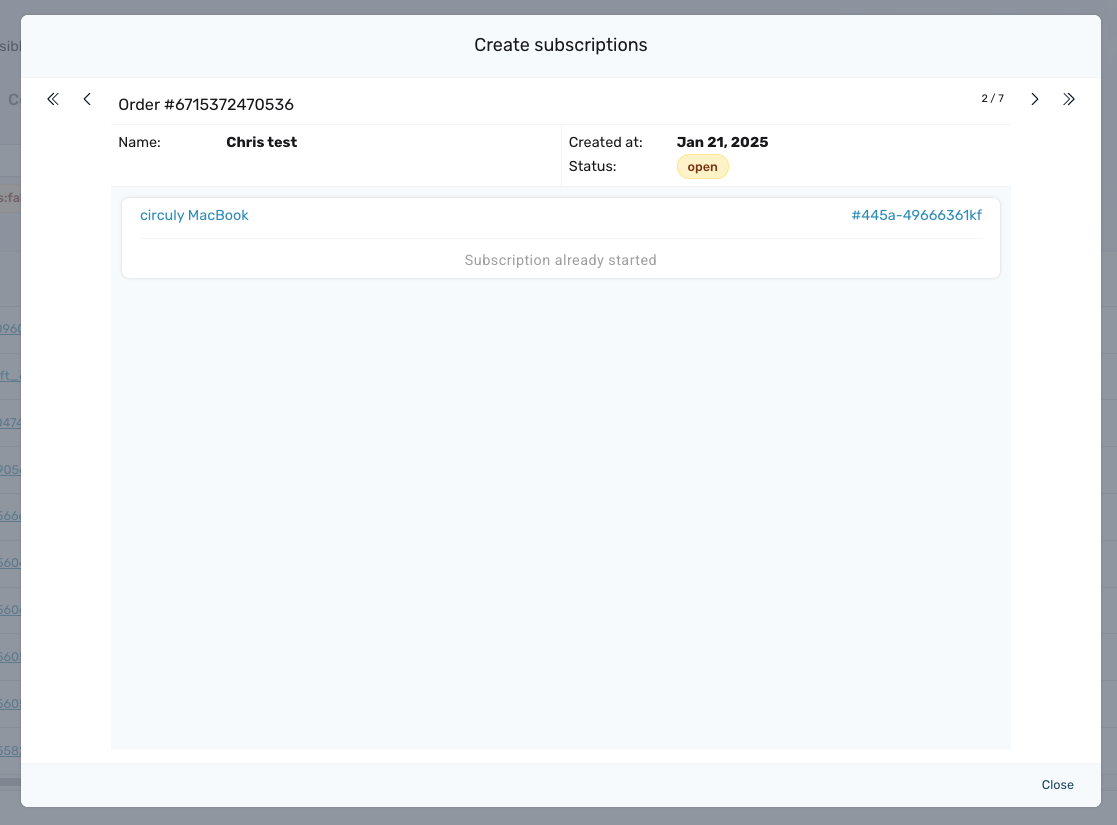
Task: Click the open status badge
Action: [x=702, y=167]
